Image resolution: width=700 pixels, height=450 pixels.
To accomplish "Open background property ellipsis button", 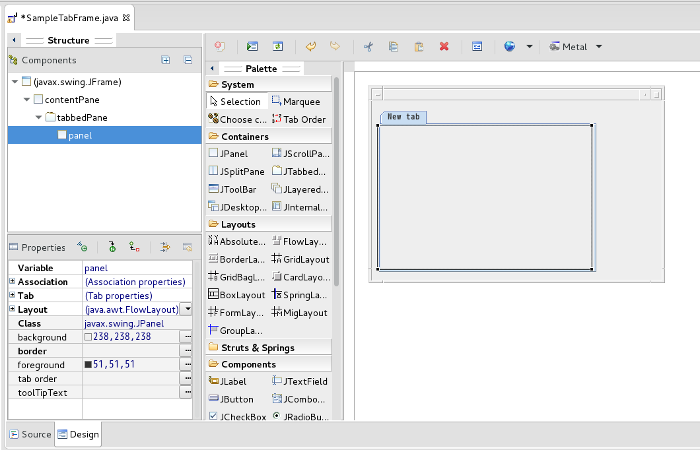I will [x=188, y=337].
